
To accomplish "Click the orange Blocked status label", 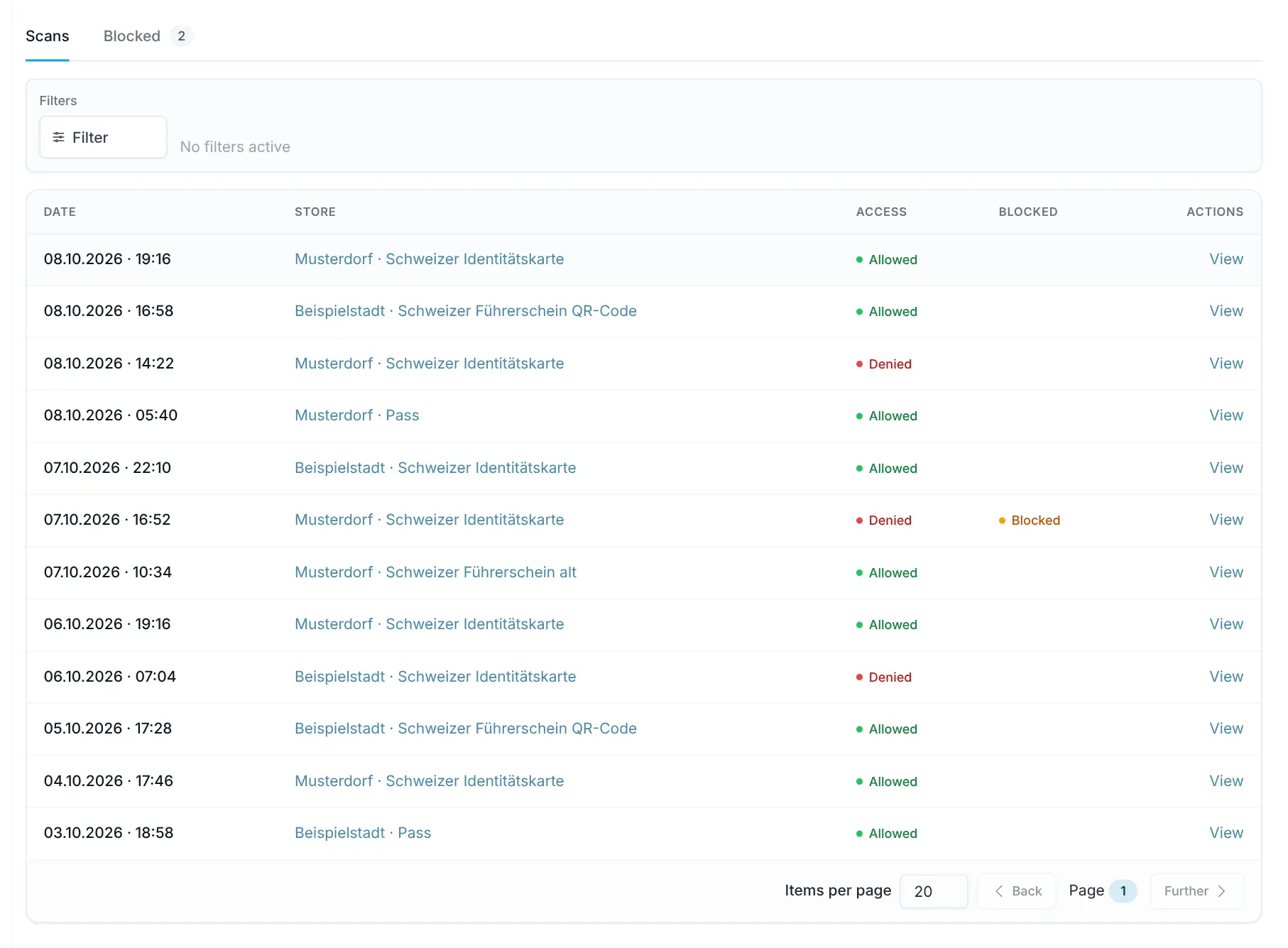I will [x=1030, y=521].
